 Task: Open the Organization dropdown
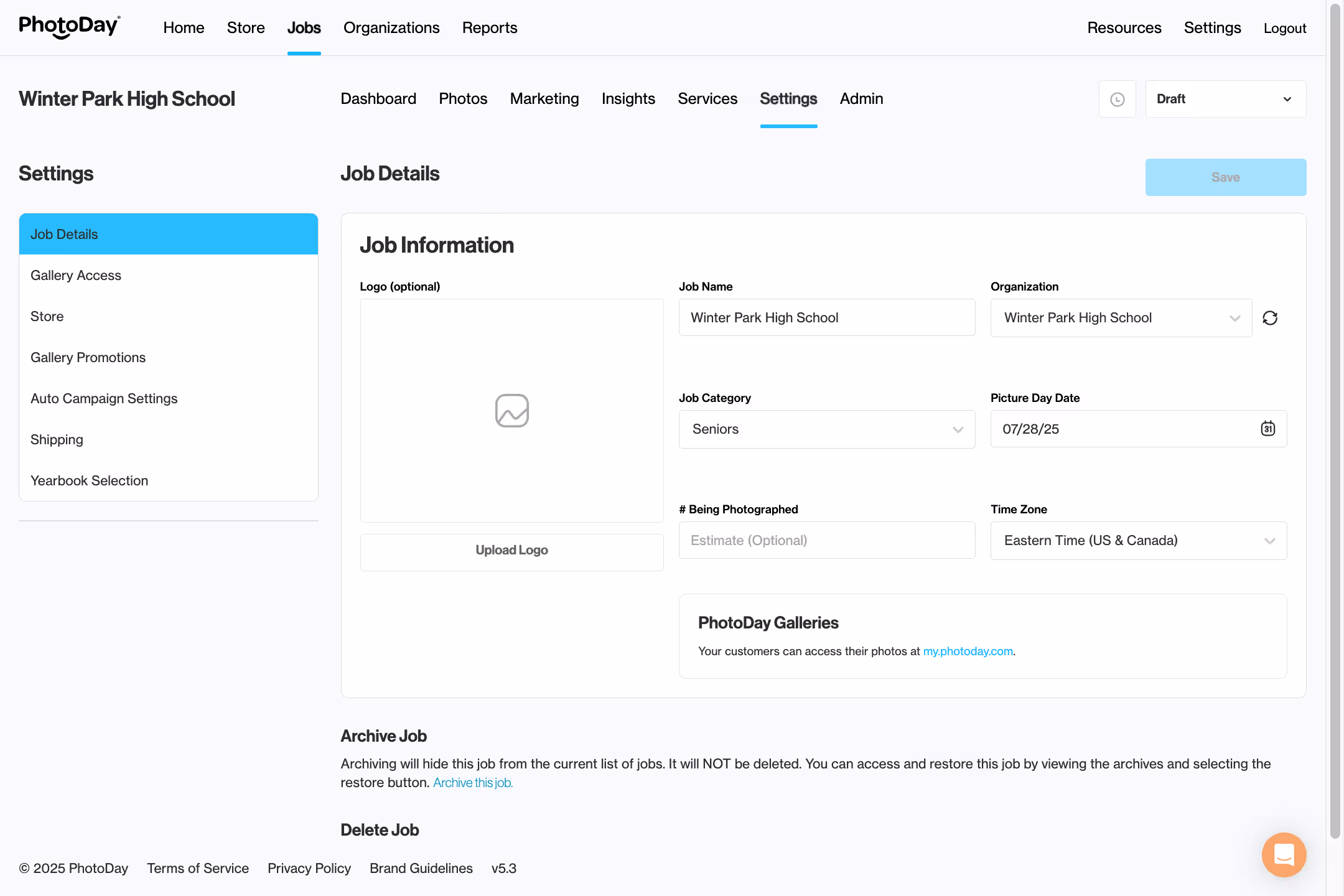1121,318
